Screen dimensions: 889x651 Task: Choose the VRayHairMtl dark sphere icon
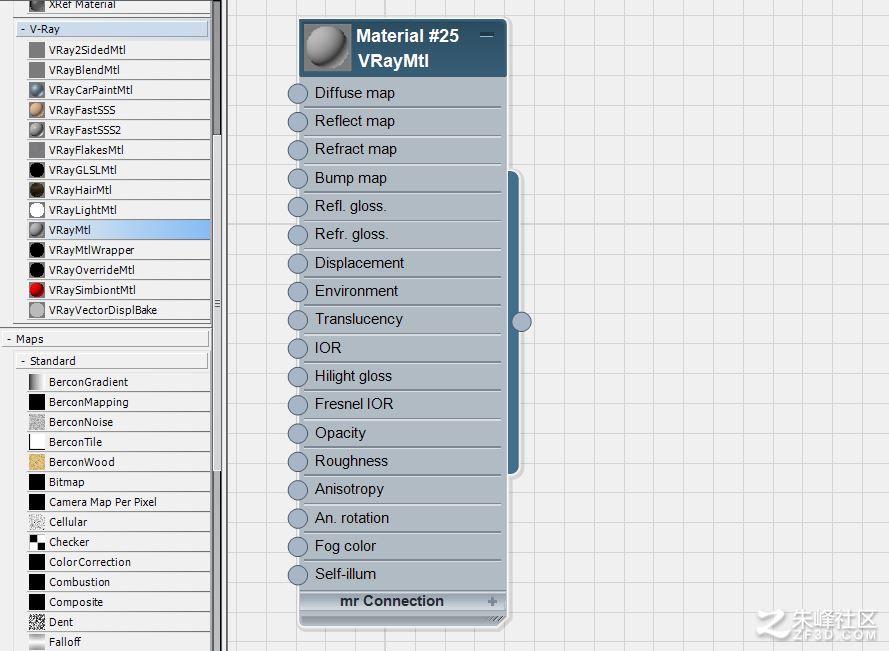(37, 190)
